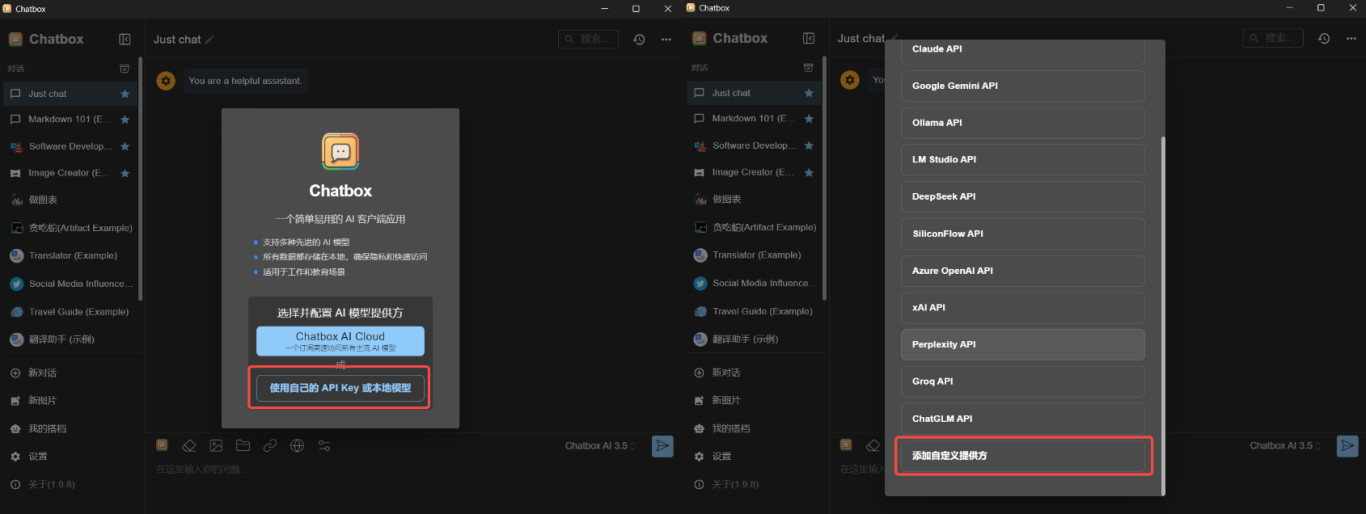
Task: Unstar Markdown 101 in left window
Action: 125,119
